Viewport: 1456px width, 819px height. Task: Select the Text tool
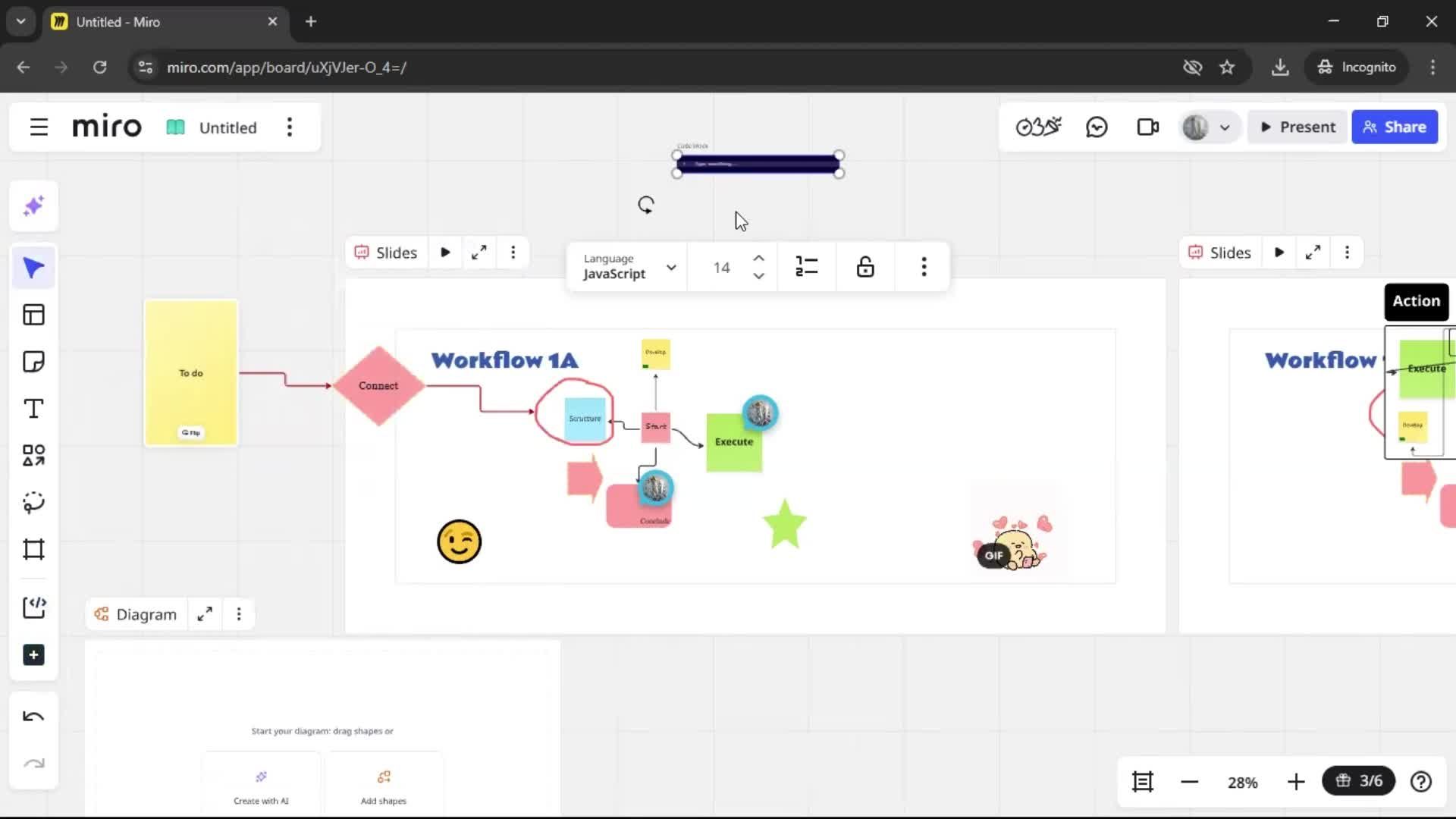pos(33,409)
